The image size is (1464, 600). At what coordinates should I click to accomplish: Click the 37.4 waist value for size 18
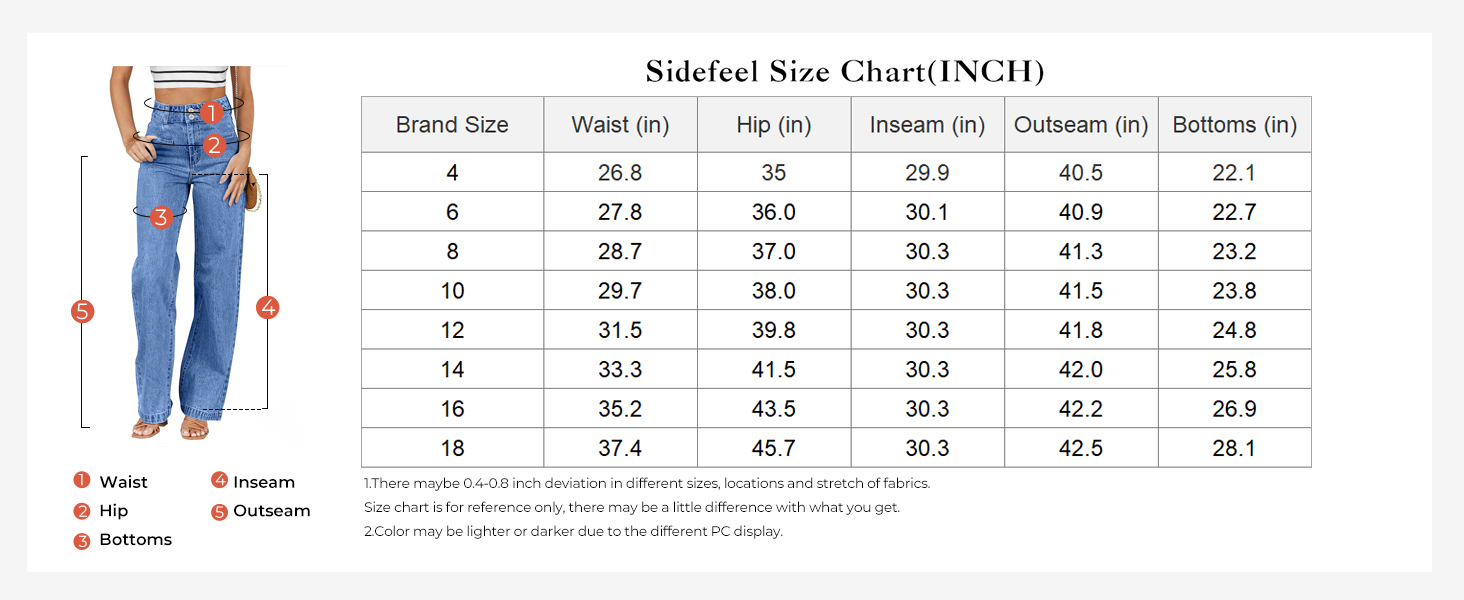coord(620,448)
